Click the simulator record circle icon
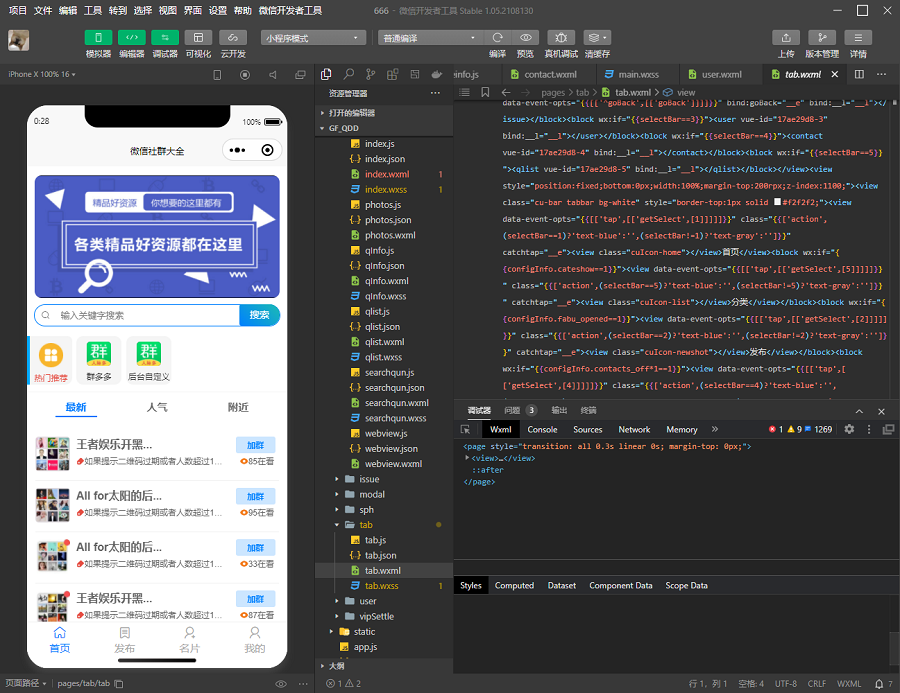Viewport: 900px width, 693px height. (245, 75)
